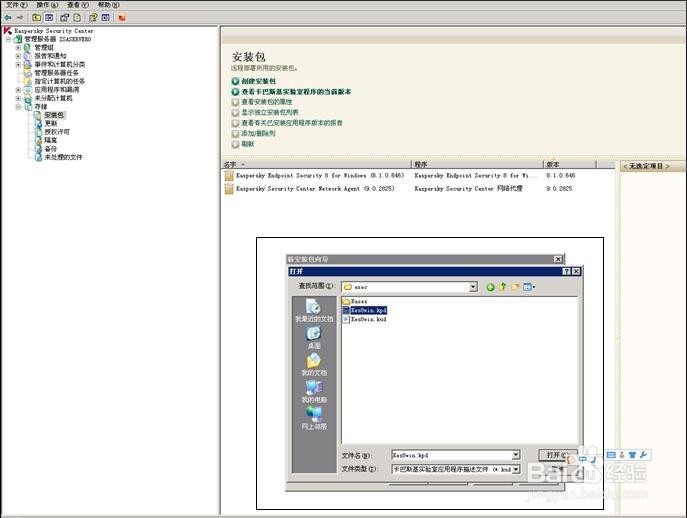Click 查看卡巴斯基实验室程序的当前版本 link
The height and width of the screenshot is (518, 687).
pyautogui.click(x=296, y=92)
